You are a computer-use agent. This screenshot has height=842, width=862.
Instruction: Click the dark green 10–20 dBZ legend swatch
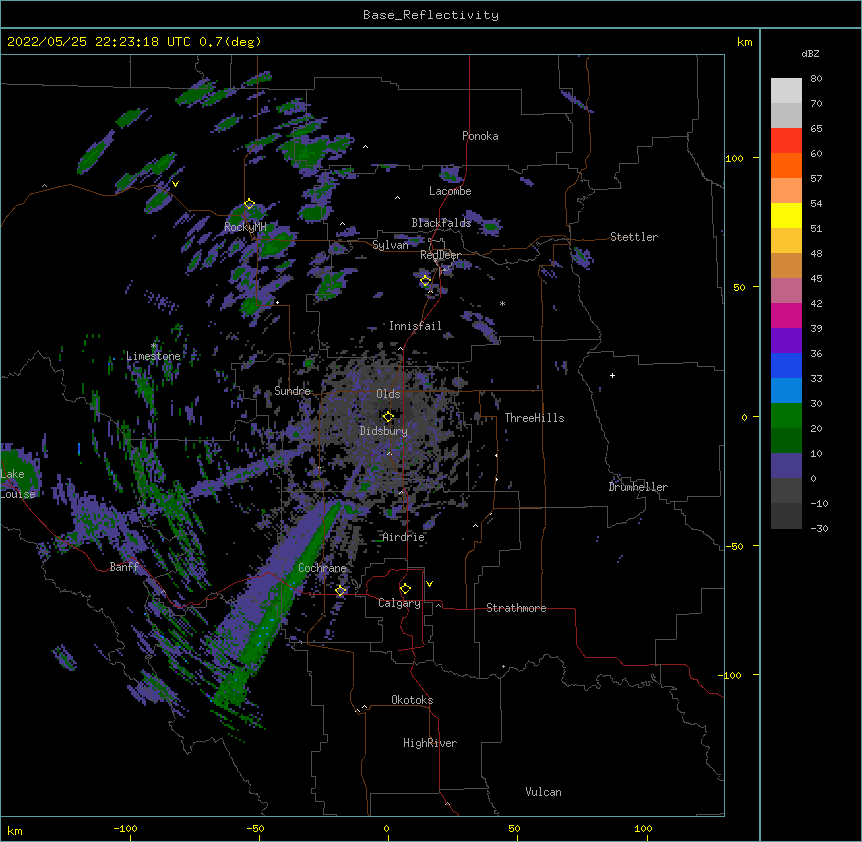pyautogui.click(x=786, y=440)
